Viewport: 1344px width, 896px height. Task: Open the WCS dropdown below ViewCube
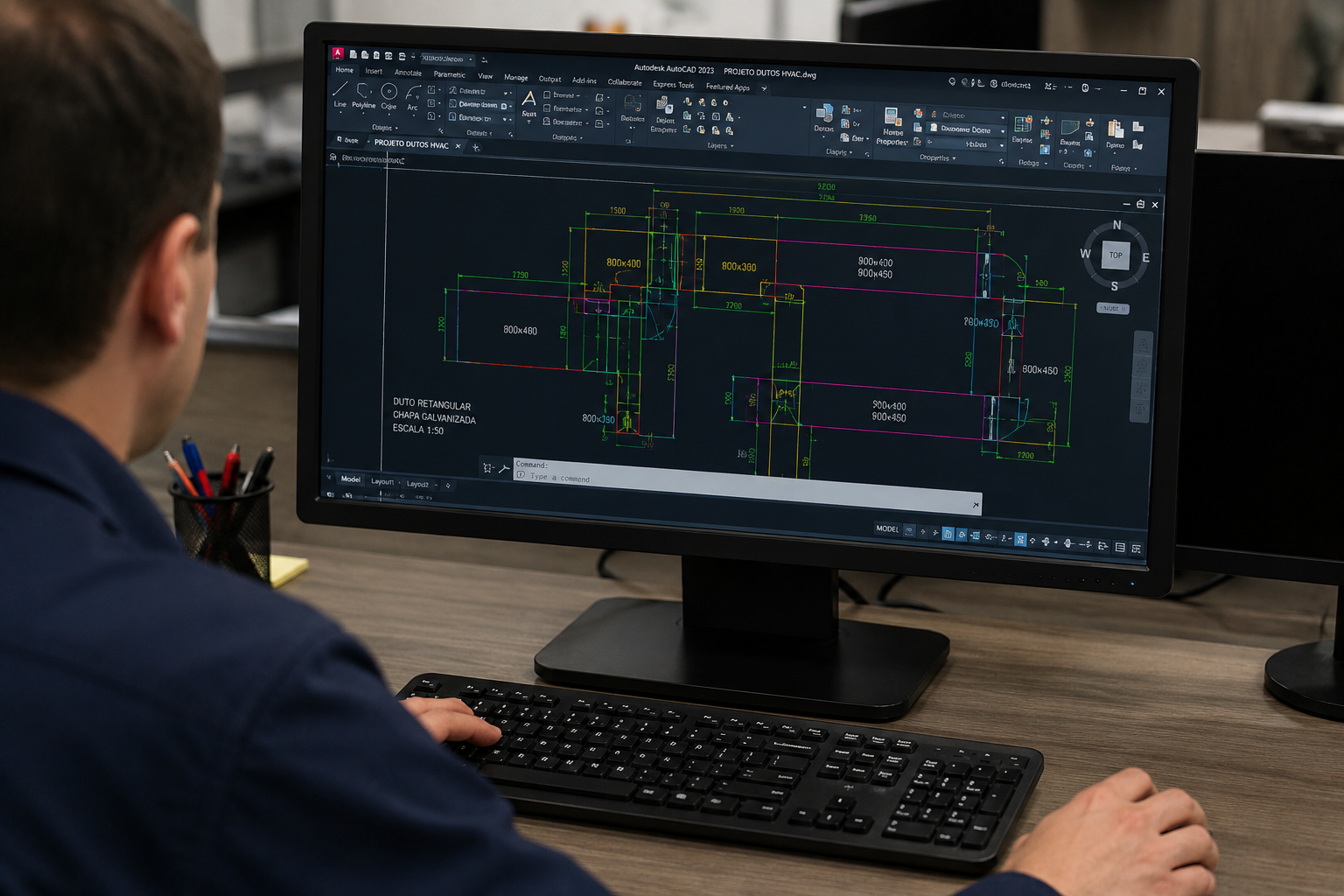click(x=1113, y=308)
